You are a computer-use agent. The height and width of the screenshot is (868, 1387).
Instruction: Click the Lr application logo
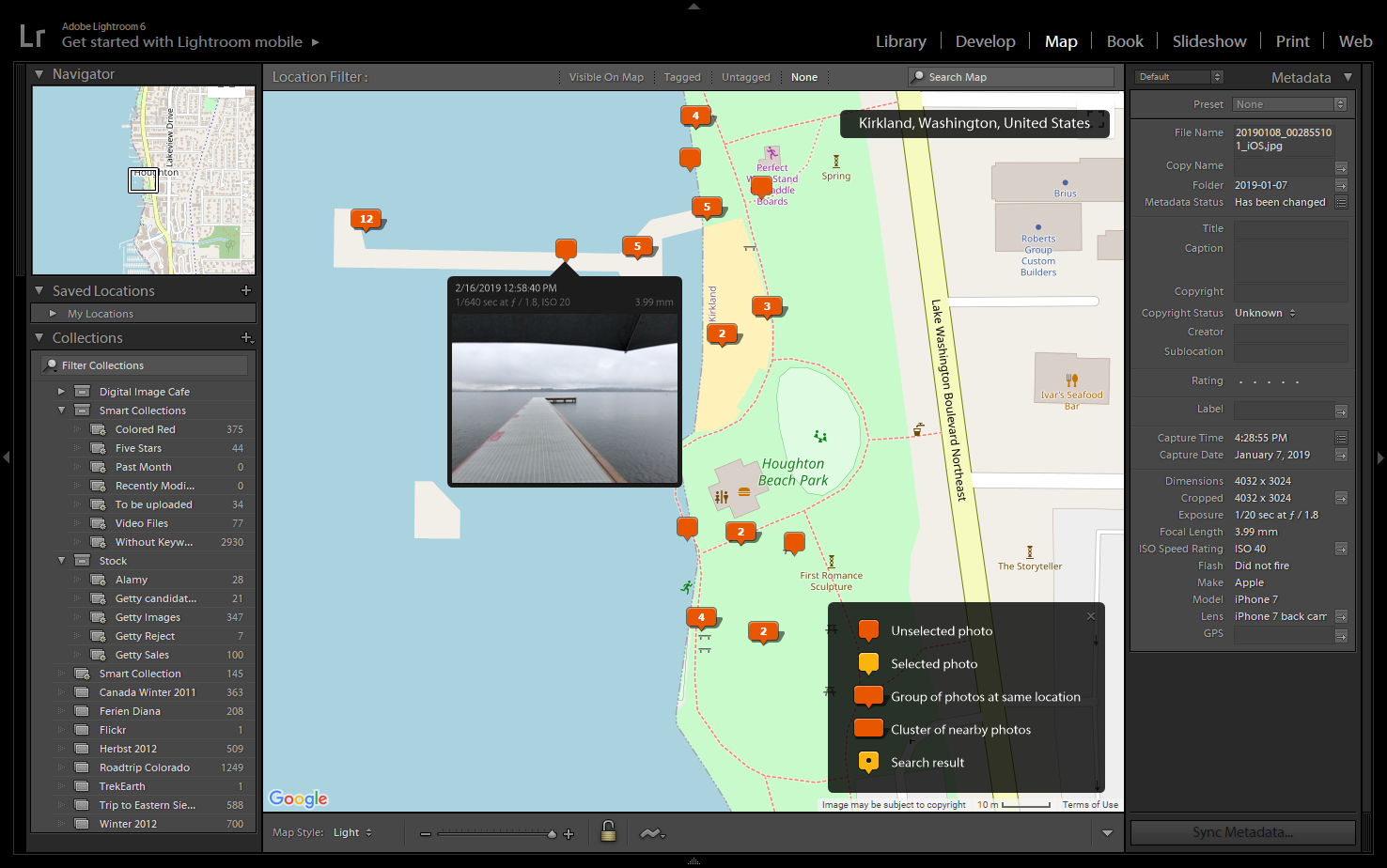coord(32,36)
